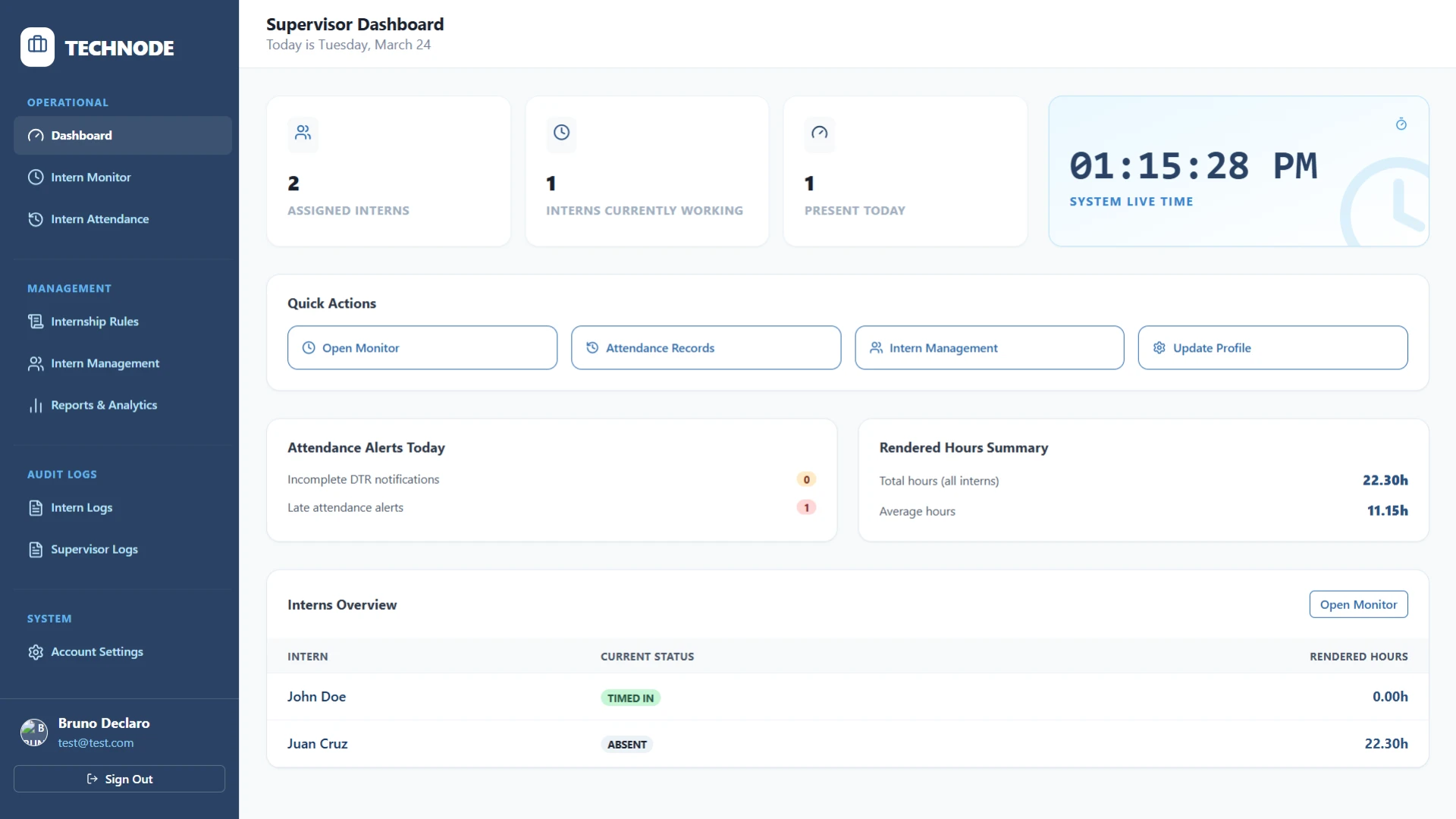Click the Present Today gauge icon
This screenshot has width=1456, height=819.
[820, 133]
